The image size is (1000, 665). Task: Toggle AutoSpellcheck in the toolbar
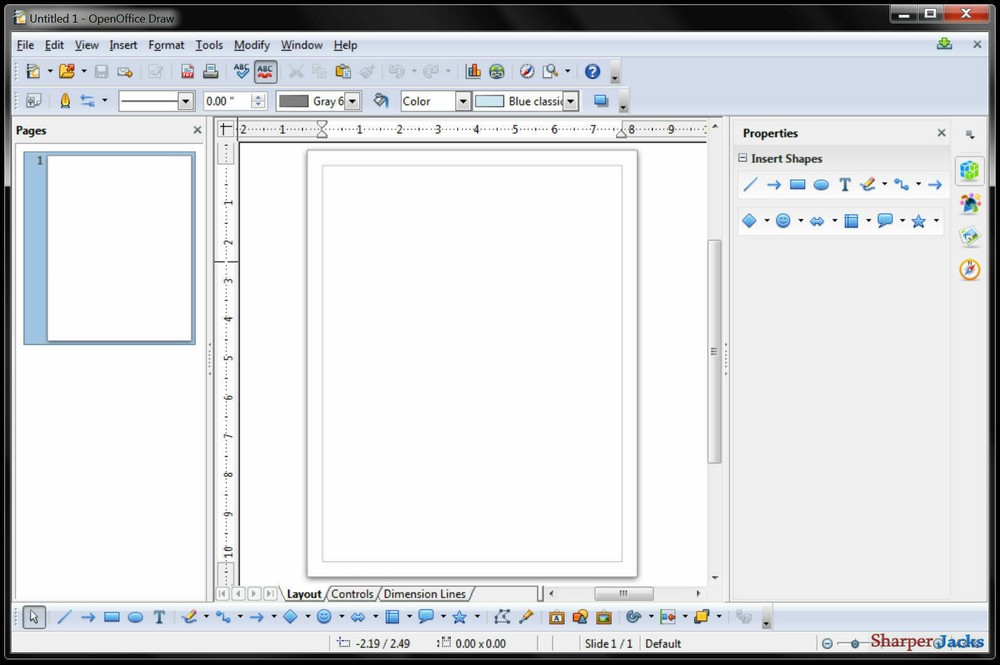coord(265,71)
